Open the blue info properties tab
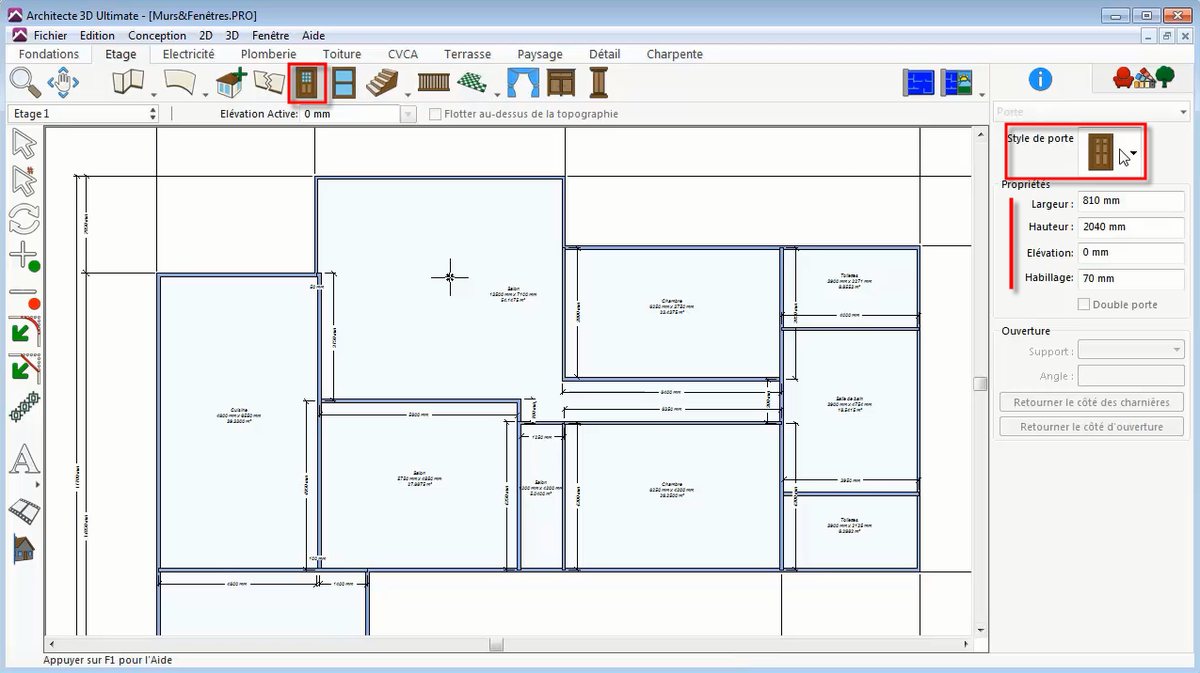1200x673 pixels. point(1040,79)
